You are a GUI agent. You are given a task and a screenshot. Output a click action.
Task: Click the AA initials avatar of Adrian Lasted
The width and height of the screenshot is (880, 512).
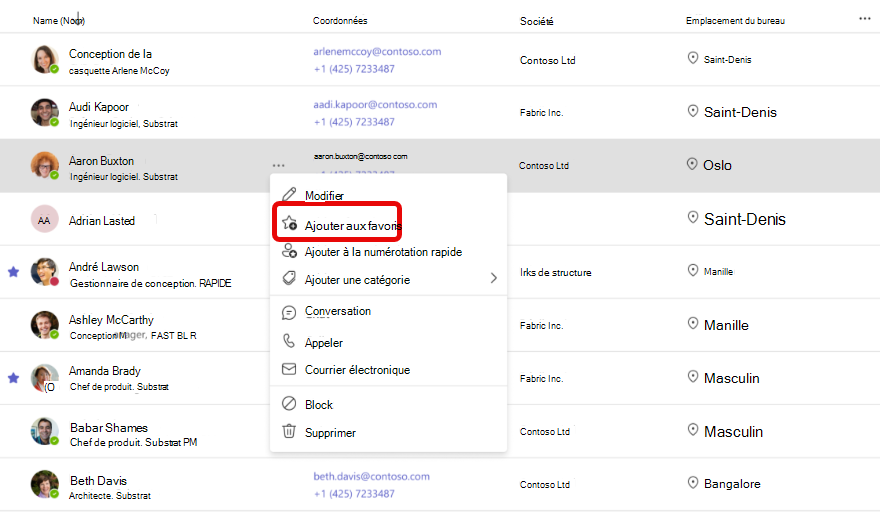(44, 219)
